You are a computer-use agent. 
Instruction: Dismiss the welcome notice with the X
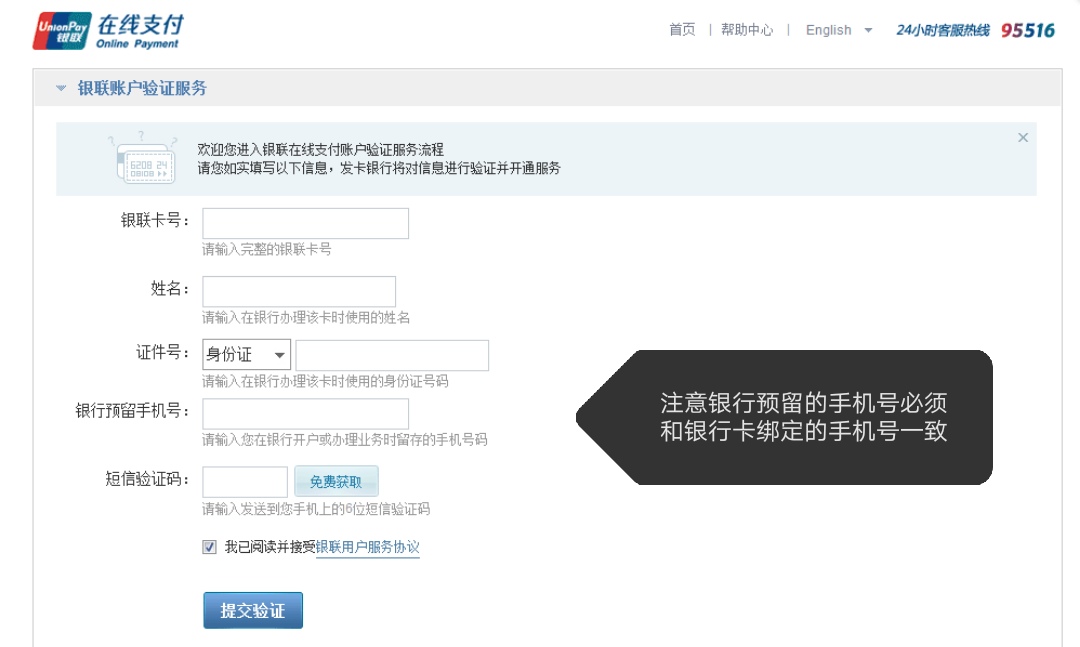click(x=1023, y=137)
